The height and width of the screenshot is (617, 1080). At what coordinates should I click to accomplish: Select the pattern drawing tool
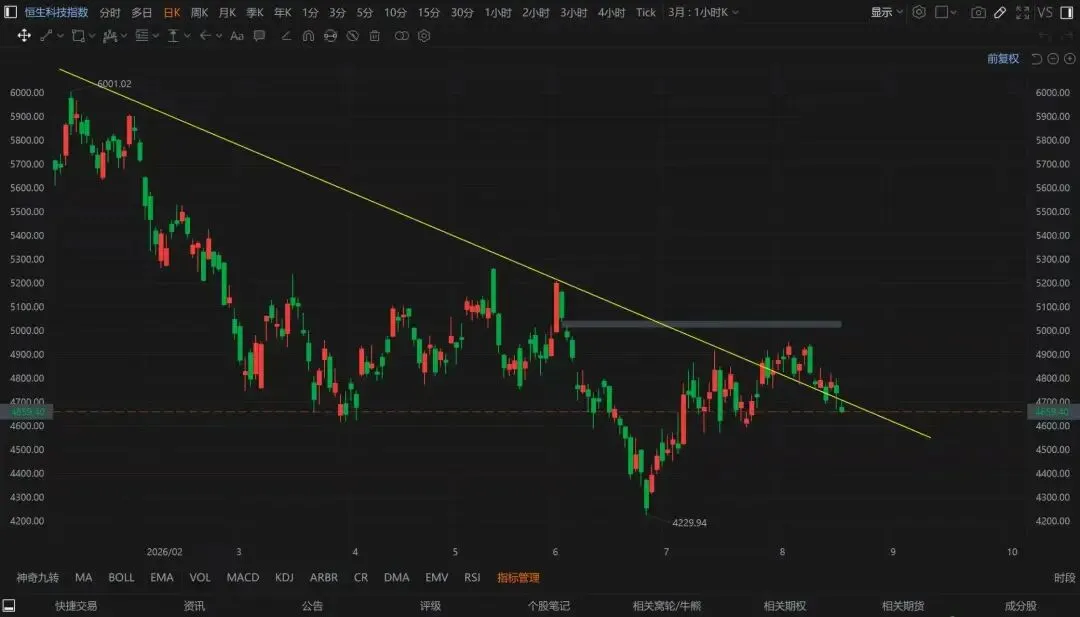point(110,36)
